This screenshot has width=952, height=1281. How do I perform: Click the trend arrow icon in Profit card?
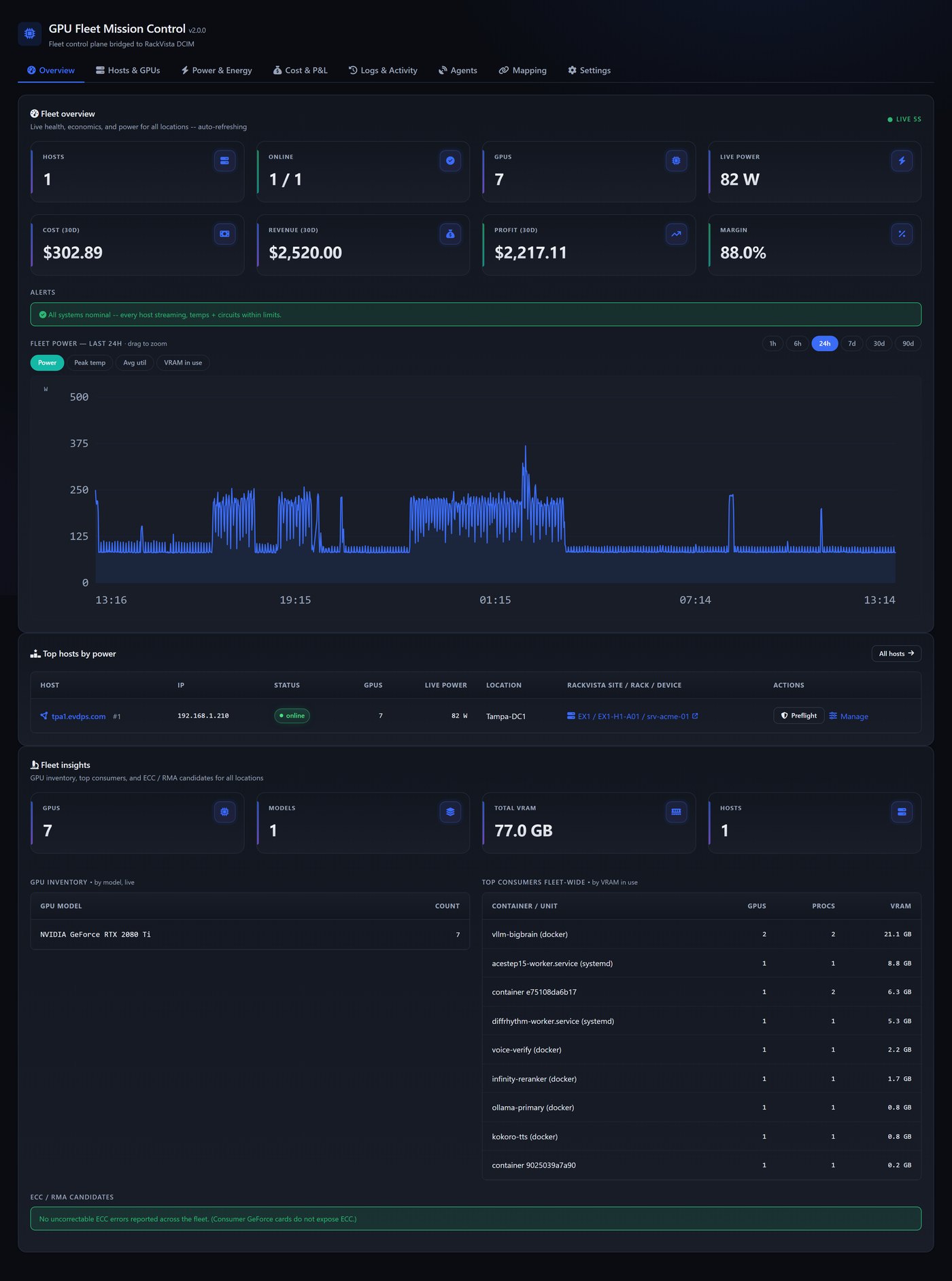(676, 234)
